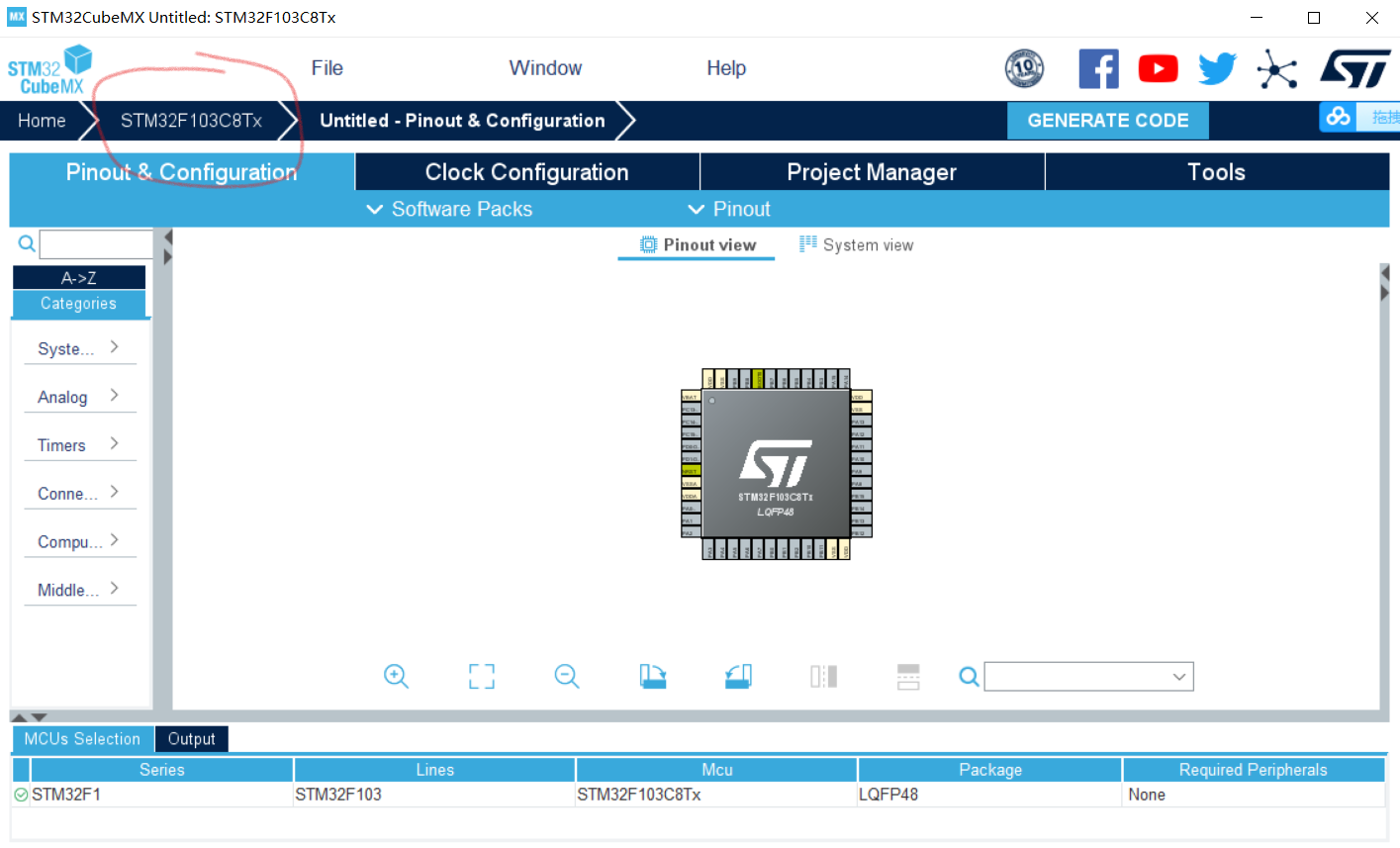Image resolution: width=1400 pixels, height=848 pixels.
Task: Open the pin search field under the chip
Action: (x=1086, y=676)
